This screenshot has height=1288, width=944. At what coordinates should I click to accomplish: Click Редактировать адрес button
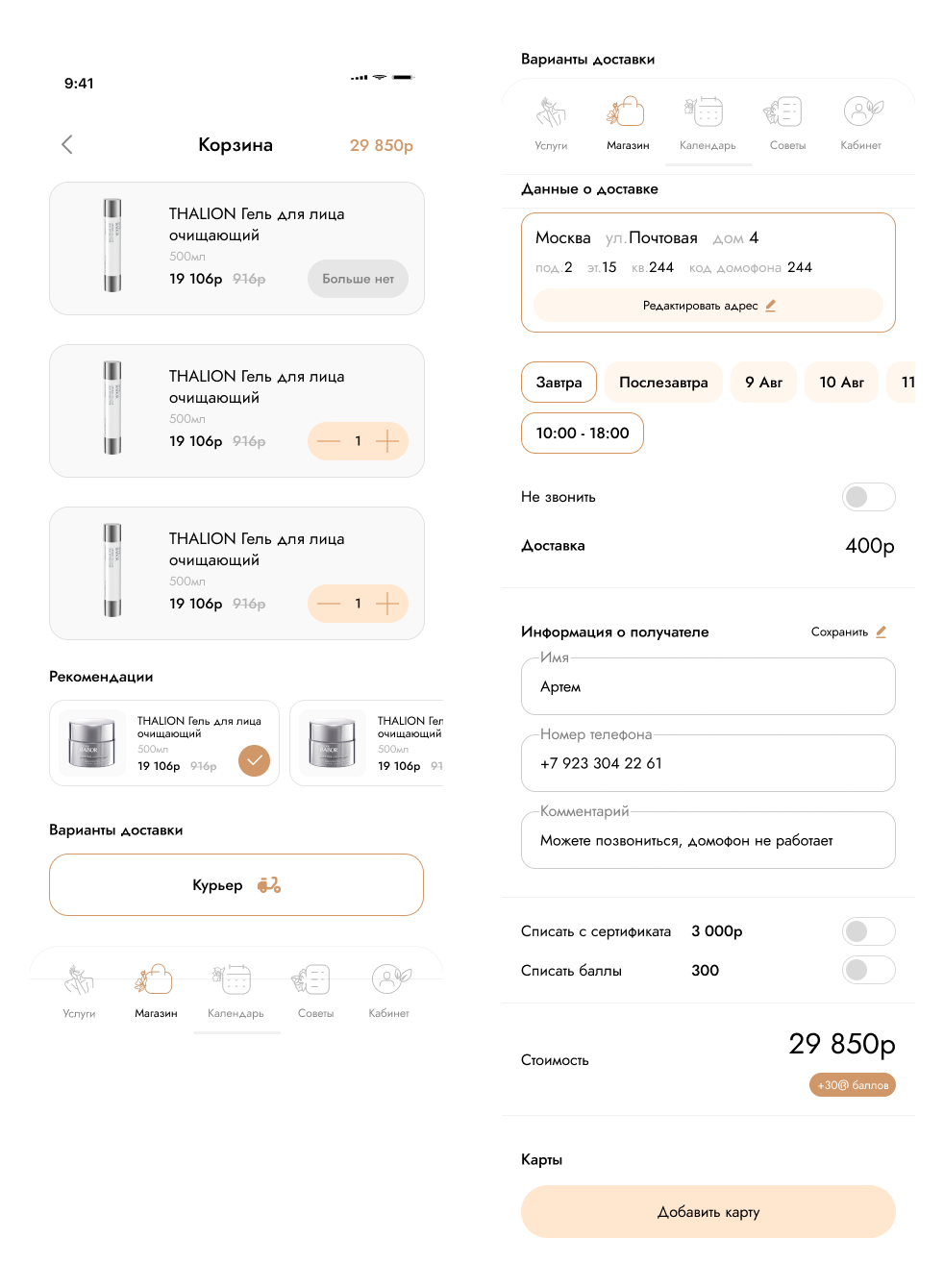click(x=708, y=306)
